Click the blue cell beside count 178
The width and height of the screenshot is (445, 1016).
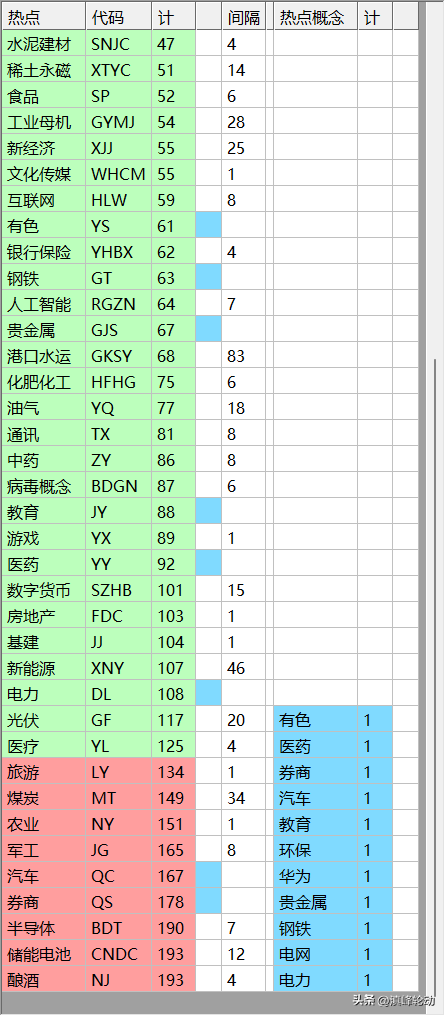coord(209,902)
